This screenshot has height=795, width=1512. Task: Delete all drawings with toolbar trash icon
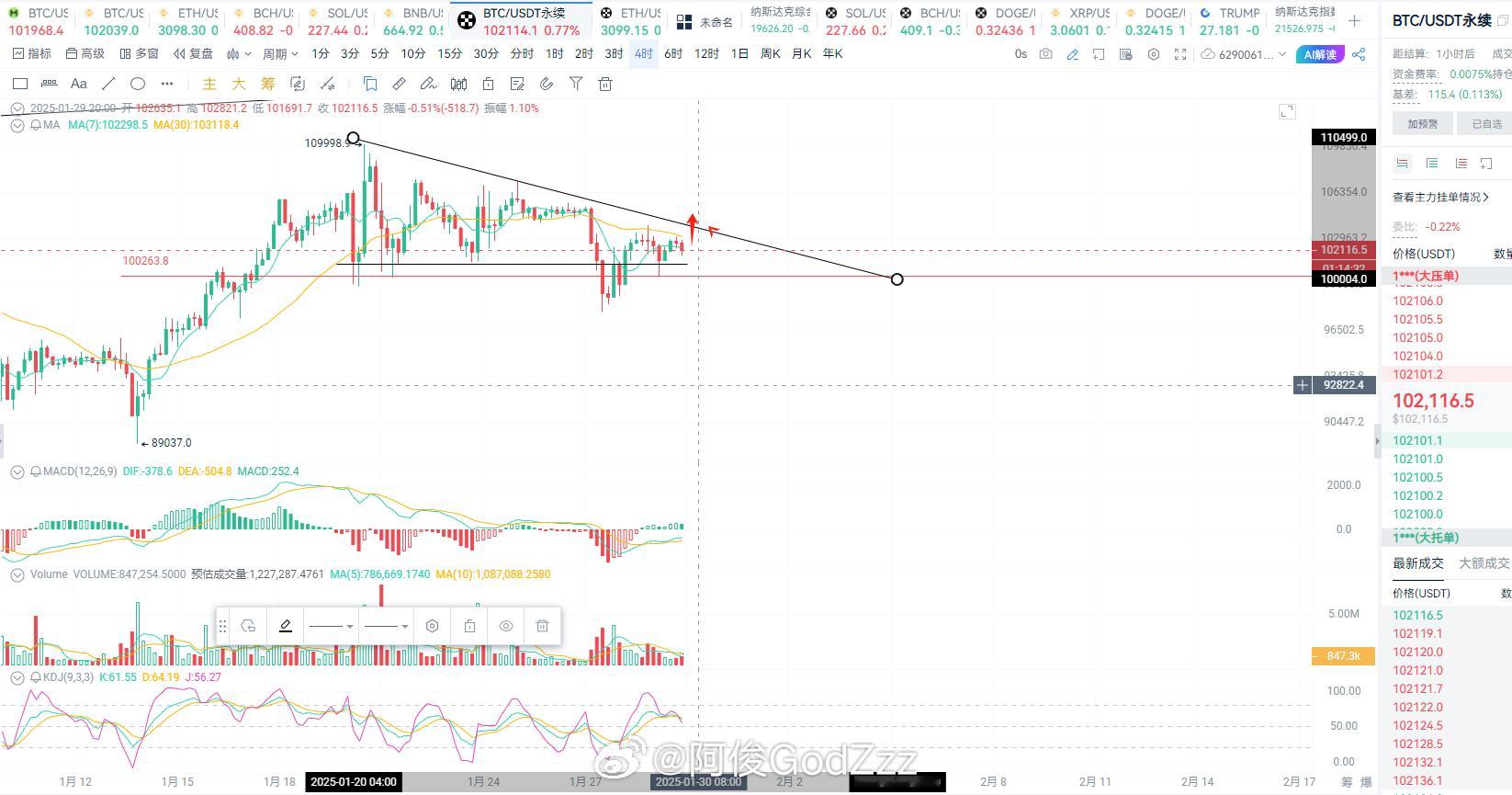605,84
